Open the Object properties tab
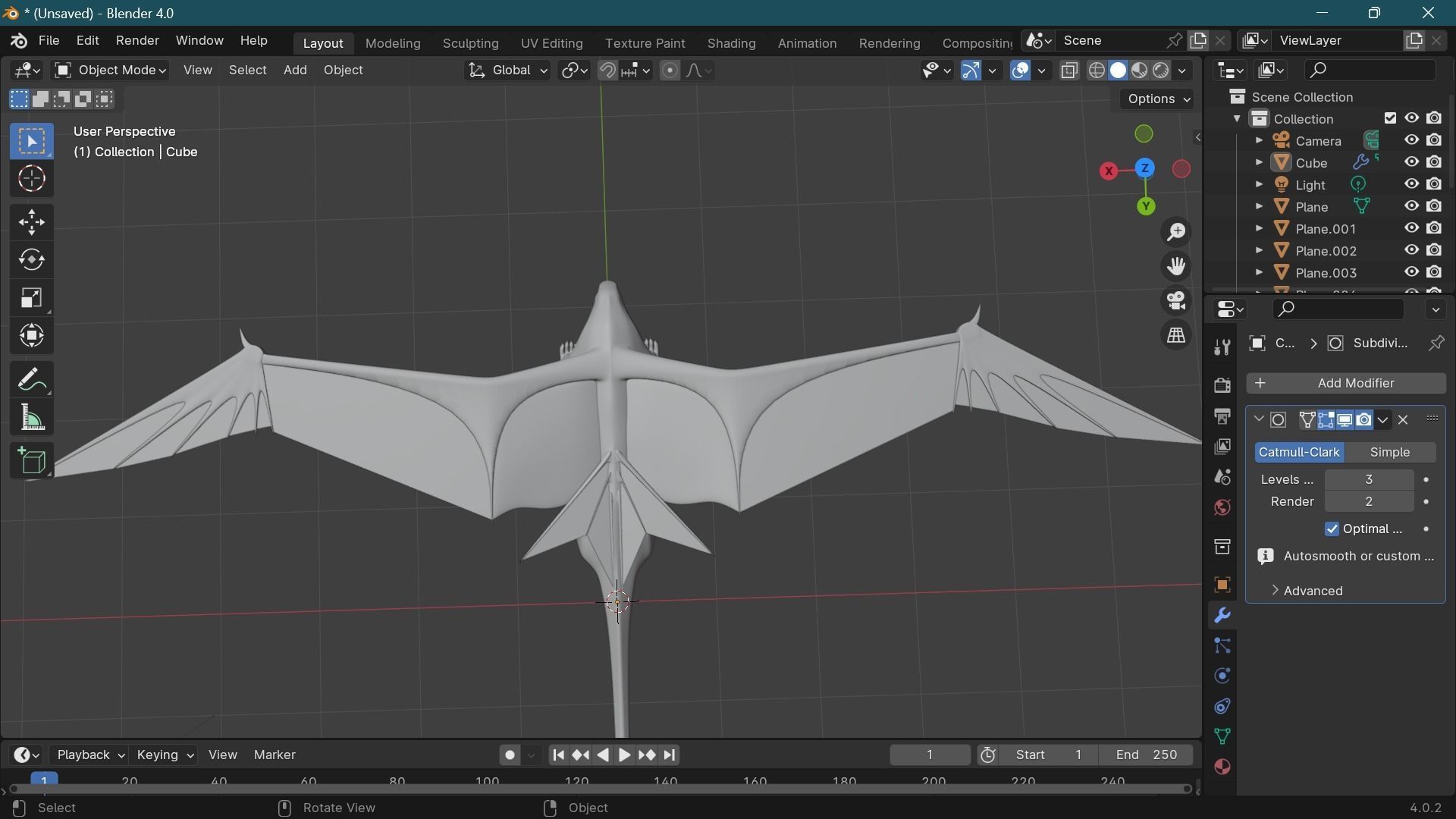Image resolution: width=1456 pixels, height=819 pixels. pyautogui.click(x=1222, y=585)
